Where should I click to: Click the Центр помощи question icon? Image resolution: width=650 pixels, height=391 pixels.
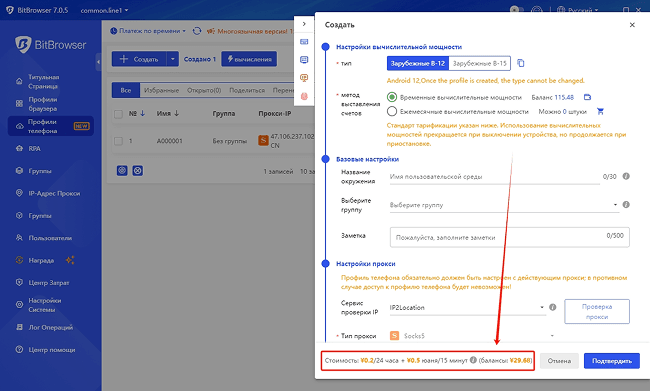[x=19, y=350]
